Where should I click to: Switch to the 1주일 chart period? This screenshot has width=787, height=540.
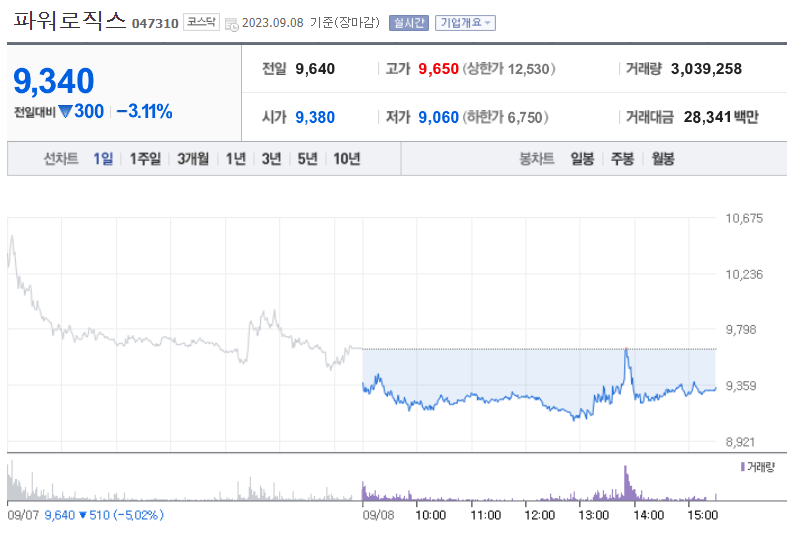click(145, 159)
